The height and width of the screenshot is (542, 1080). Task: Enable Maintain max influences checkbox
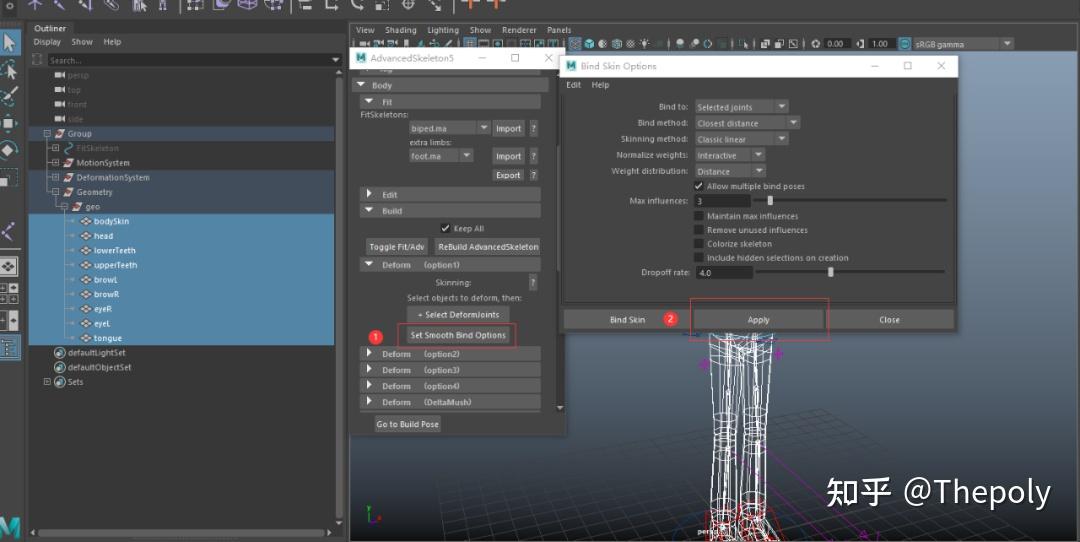point(698,216)
